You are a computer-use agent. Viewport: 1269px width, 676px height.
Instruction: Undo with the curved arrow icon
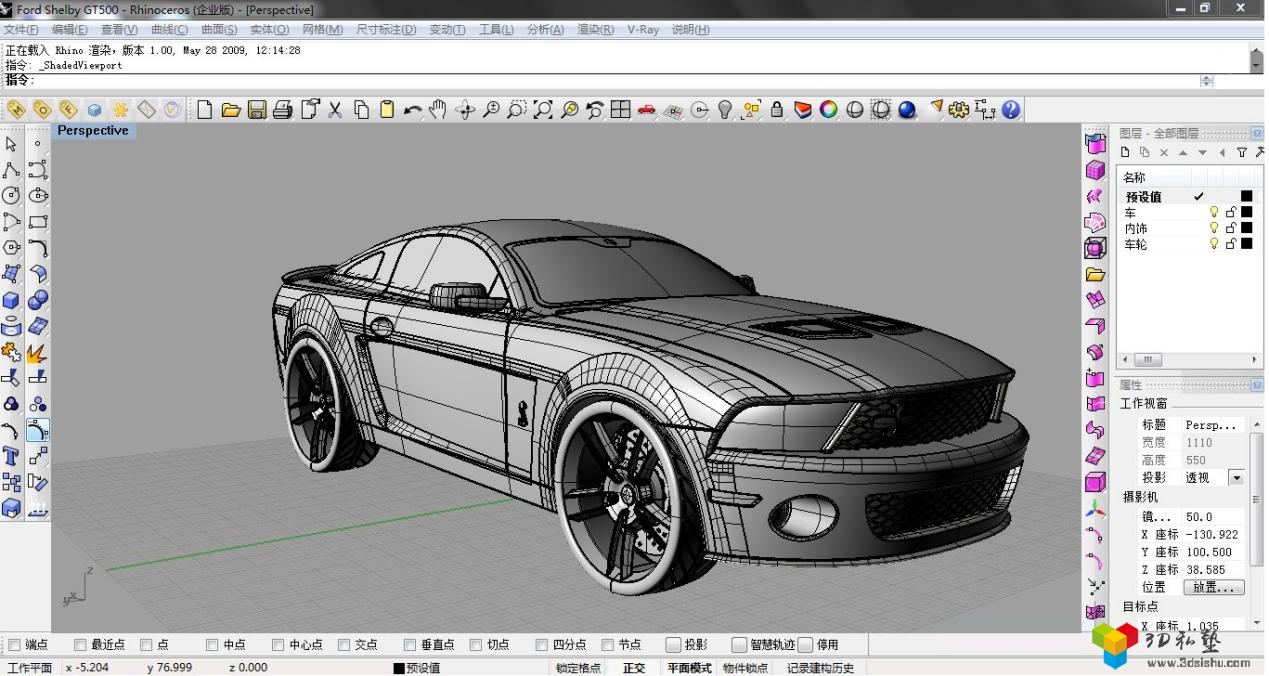pyautogui.click(x=413, y=110)
